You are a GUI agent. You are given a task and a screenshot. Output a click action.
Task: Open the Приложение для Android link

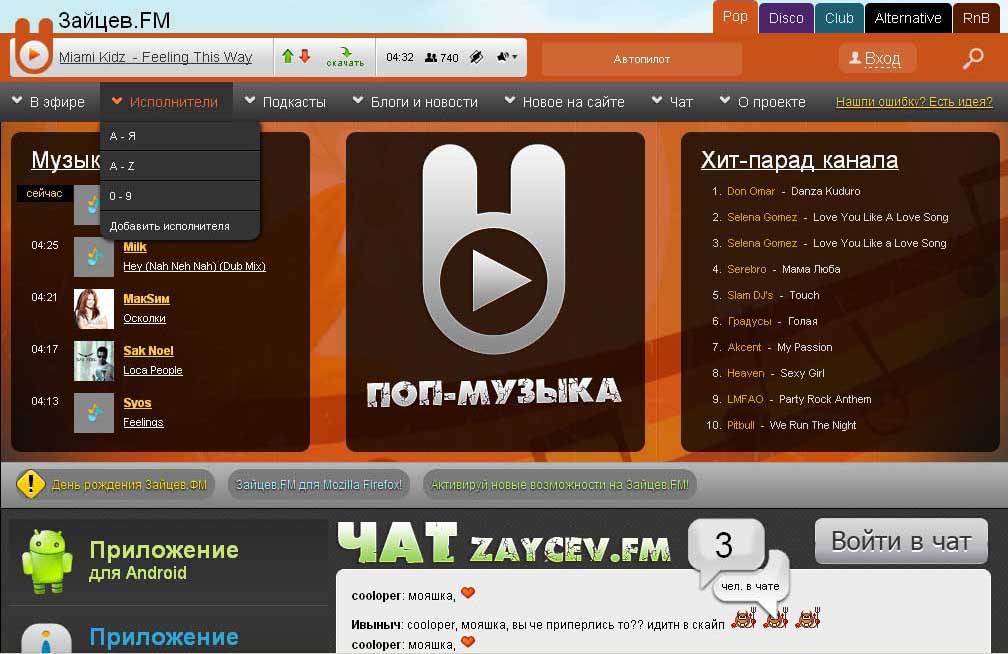click(163, 561)
